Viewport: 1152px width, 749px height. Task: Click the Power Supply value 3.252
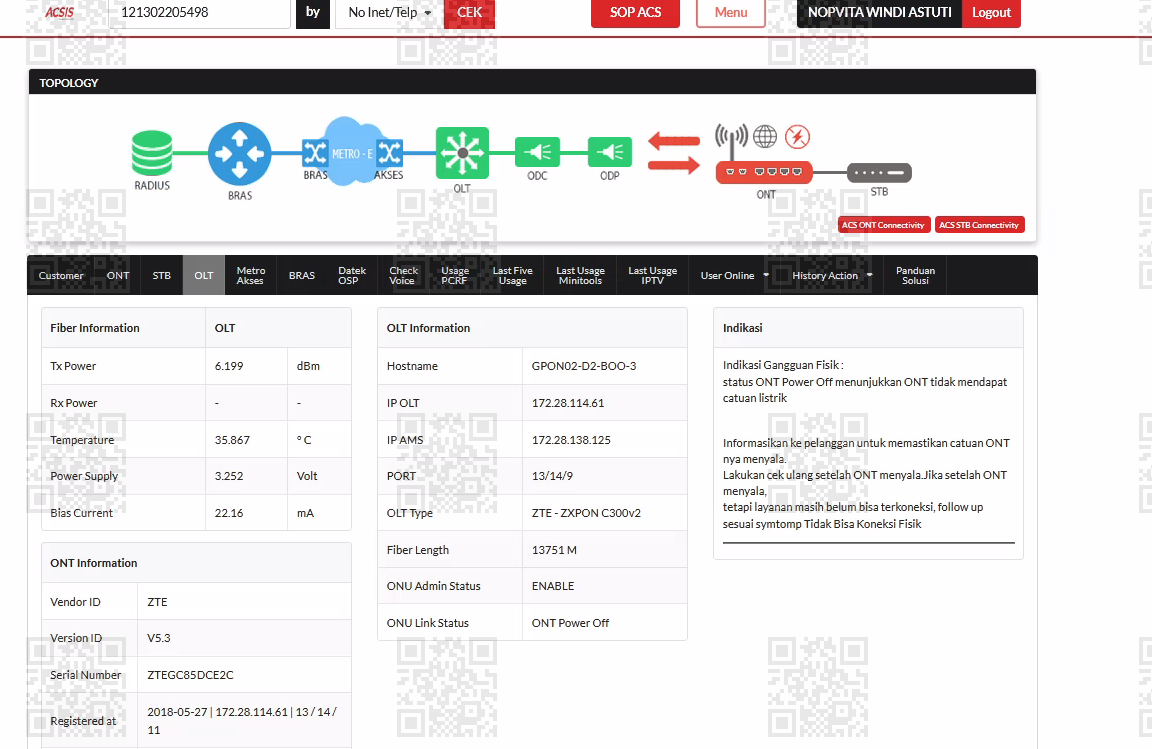[228, 476]
